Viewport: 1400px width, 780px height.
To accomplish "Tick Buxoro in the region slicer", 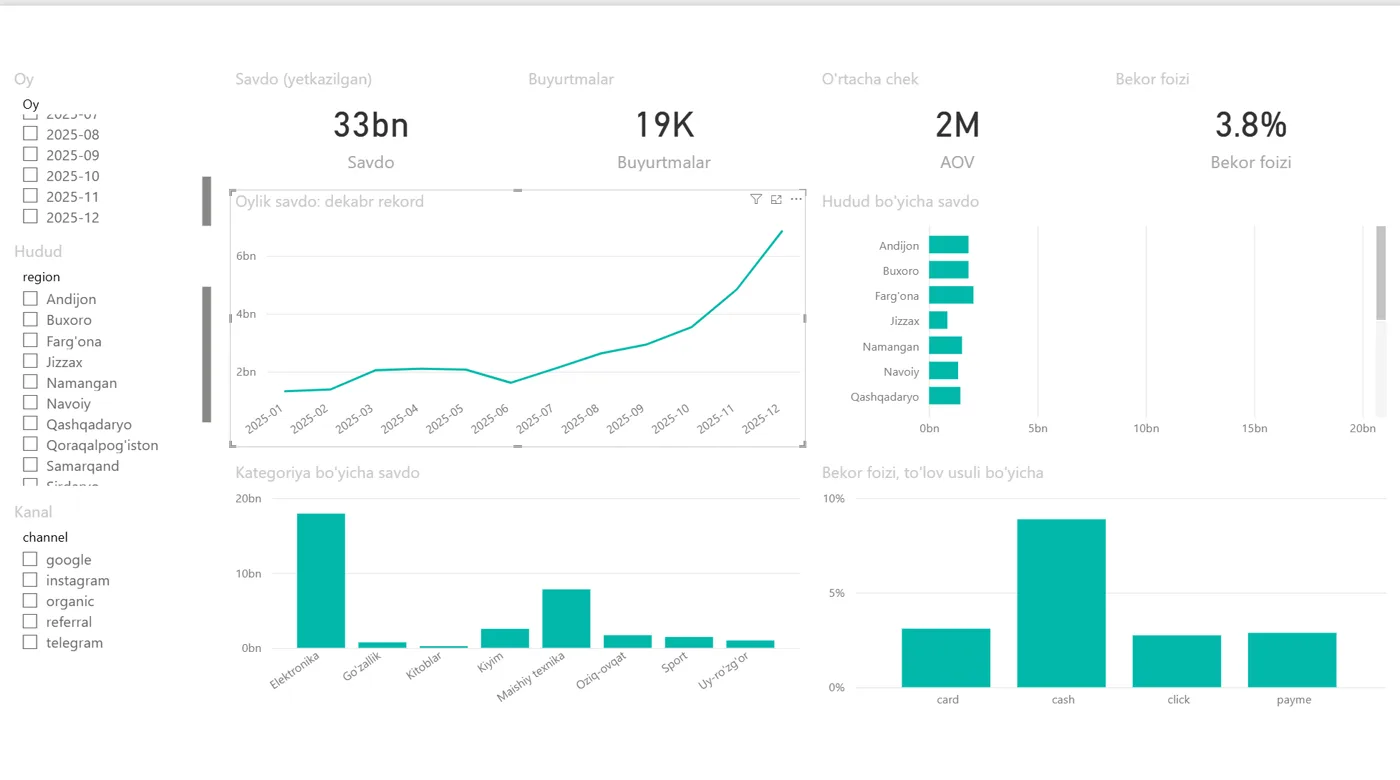I will [x=30, y=319].
